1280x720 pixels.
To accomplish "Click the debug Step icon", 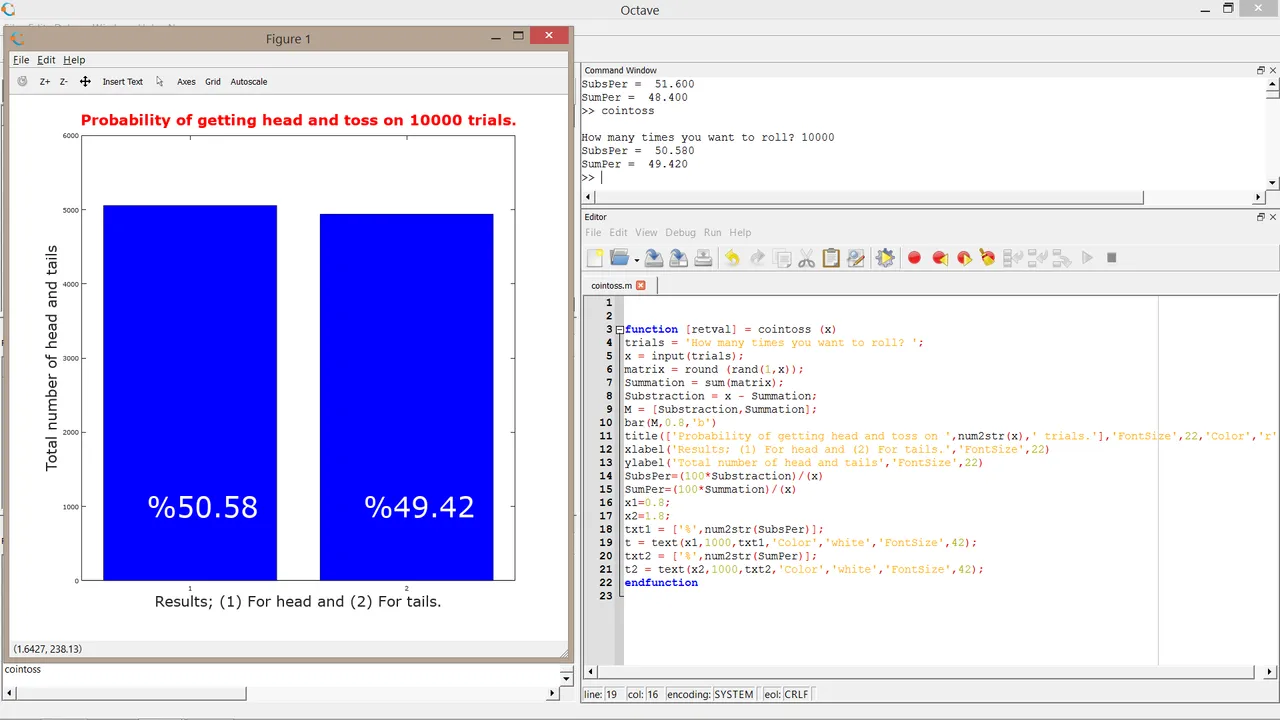I will [1013, 258].
